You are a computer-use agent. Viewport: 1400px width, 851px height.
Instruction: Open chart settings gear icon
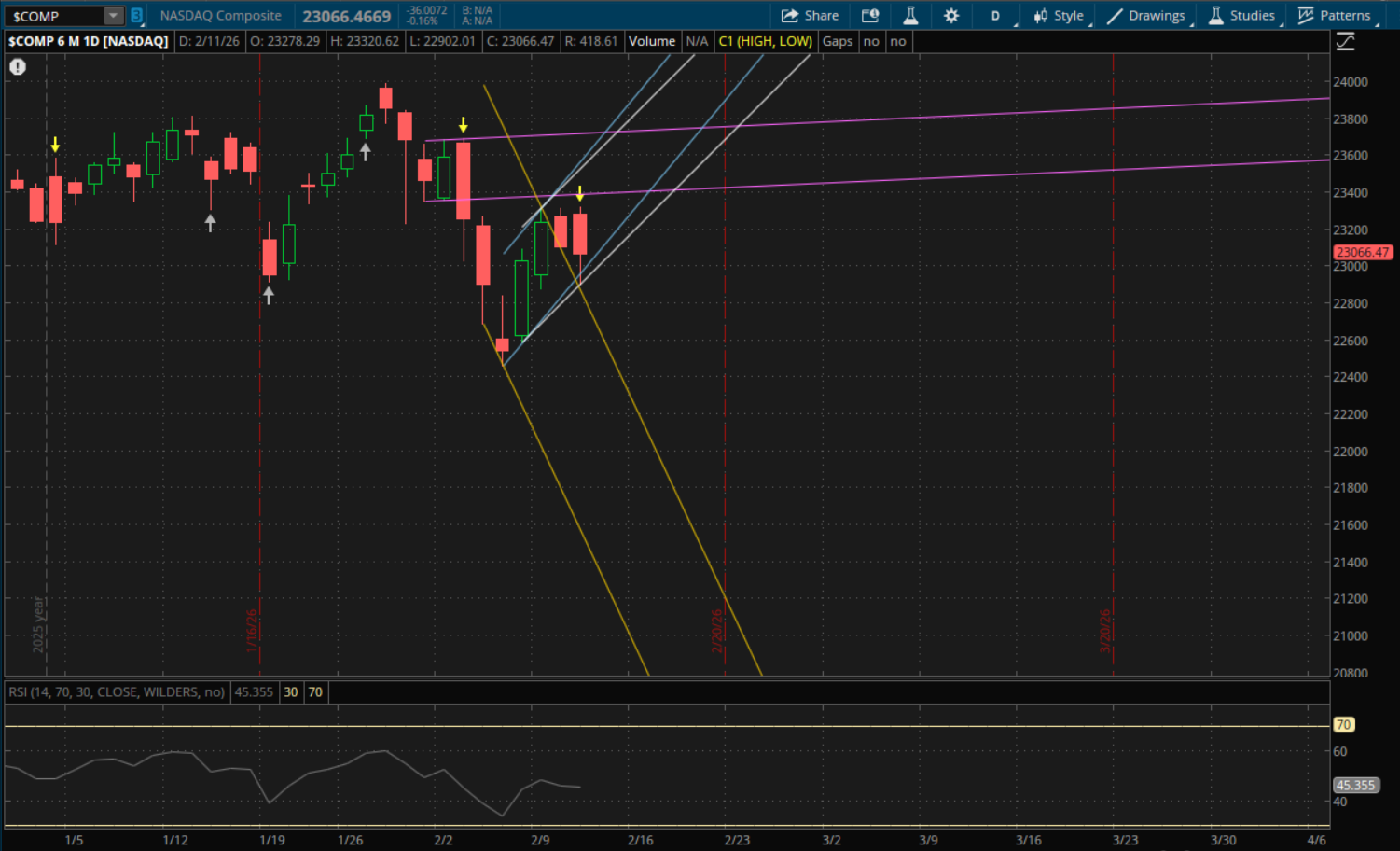point(950,16)
